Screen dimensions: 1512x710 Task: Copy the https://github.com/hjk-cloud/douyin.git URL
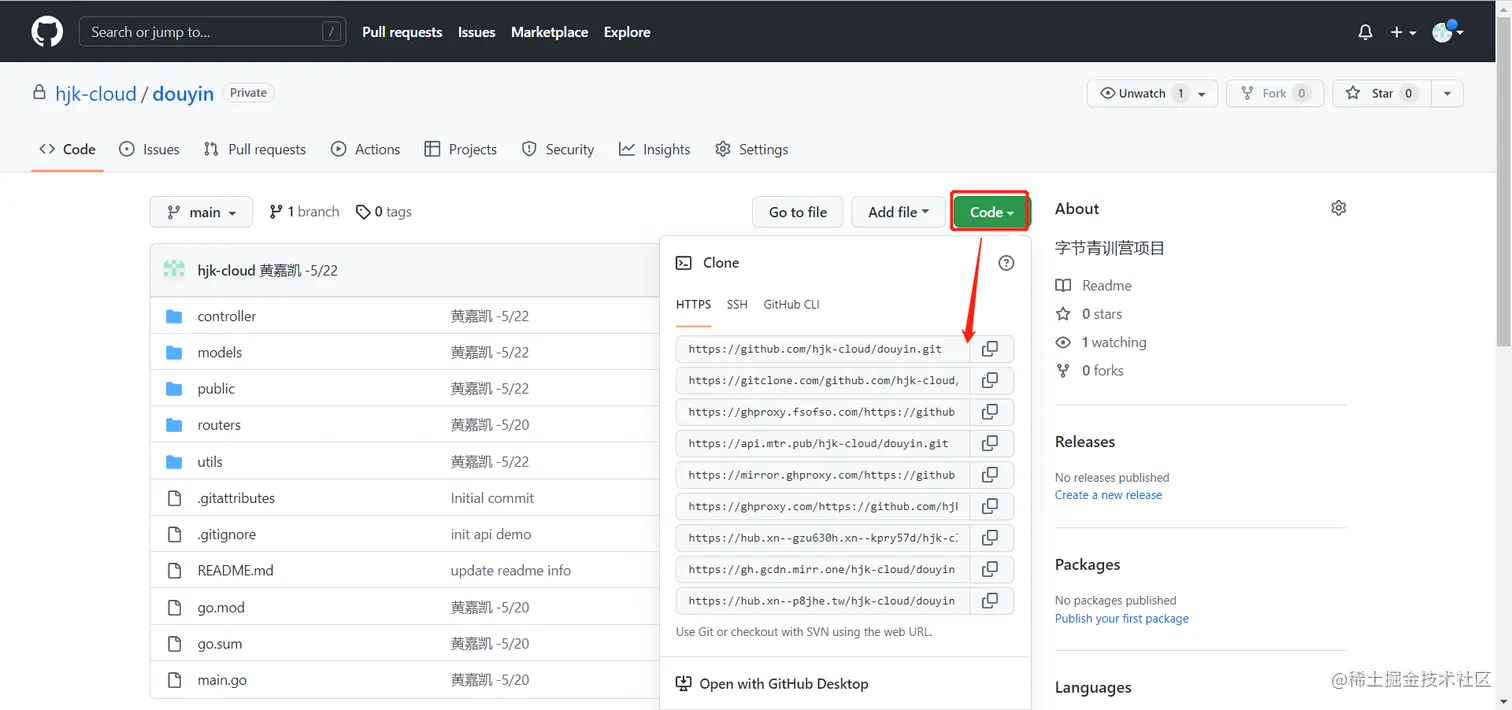pyautogui.click(x=990, y=349)
